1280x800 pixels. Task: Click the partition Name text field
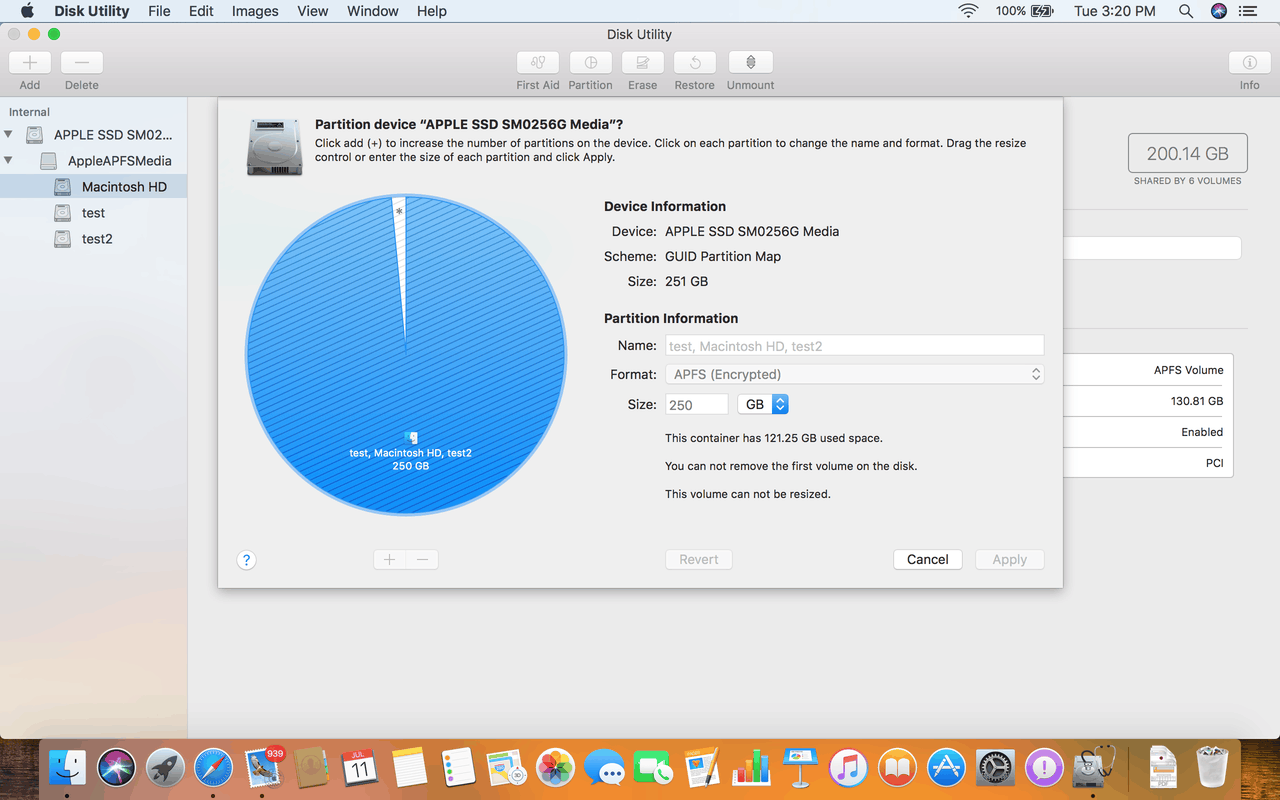click(855, 346)
